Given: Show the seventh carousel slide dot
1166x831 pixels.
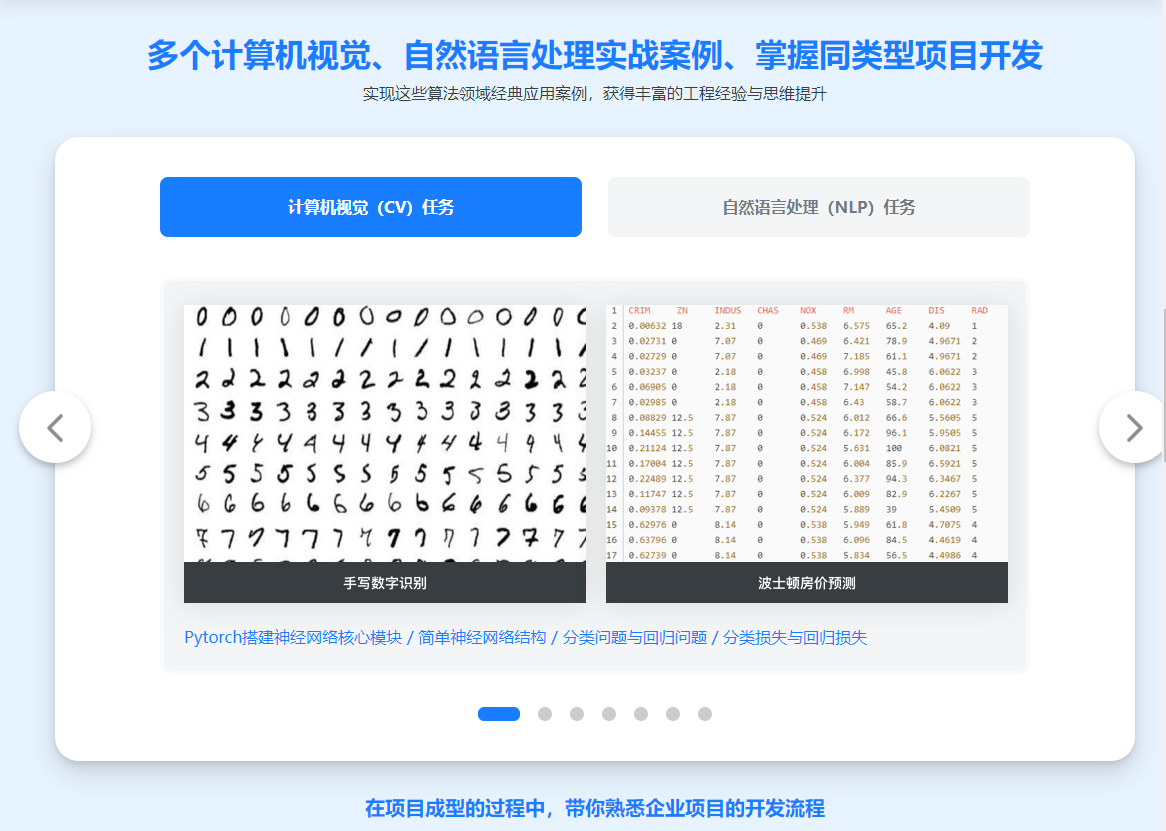Looking at the screenshot, I should 705,714.
